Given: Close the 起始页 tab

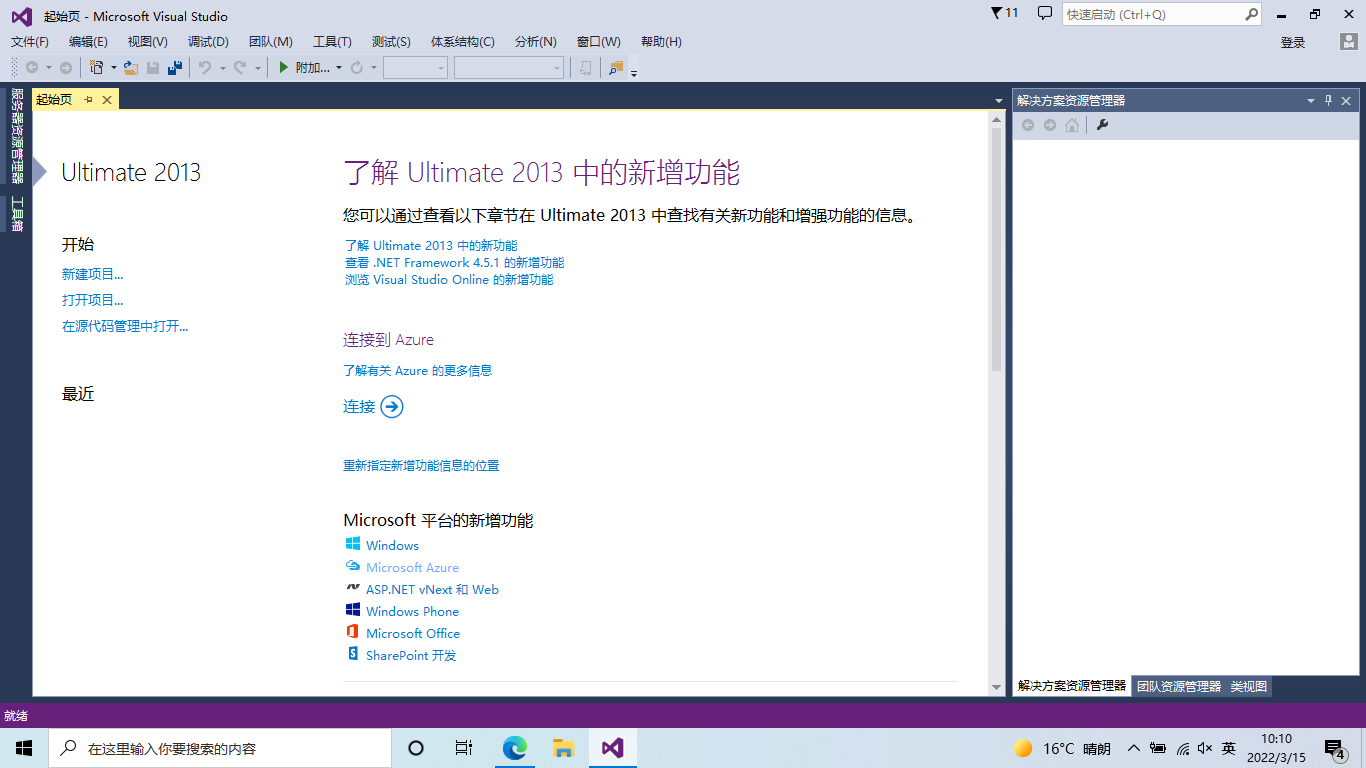Looking at the screenshot, I should pos(107,100).
